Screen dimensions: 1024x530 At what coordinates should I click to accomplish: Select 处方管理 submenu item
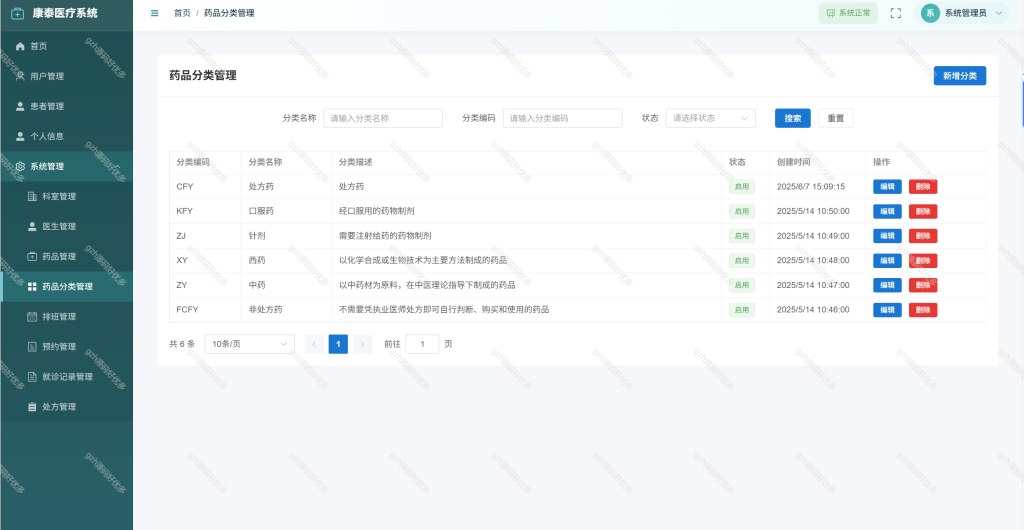tap(67, 407)
